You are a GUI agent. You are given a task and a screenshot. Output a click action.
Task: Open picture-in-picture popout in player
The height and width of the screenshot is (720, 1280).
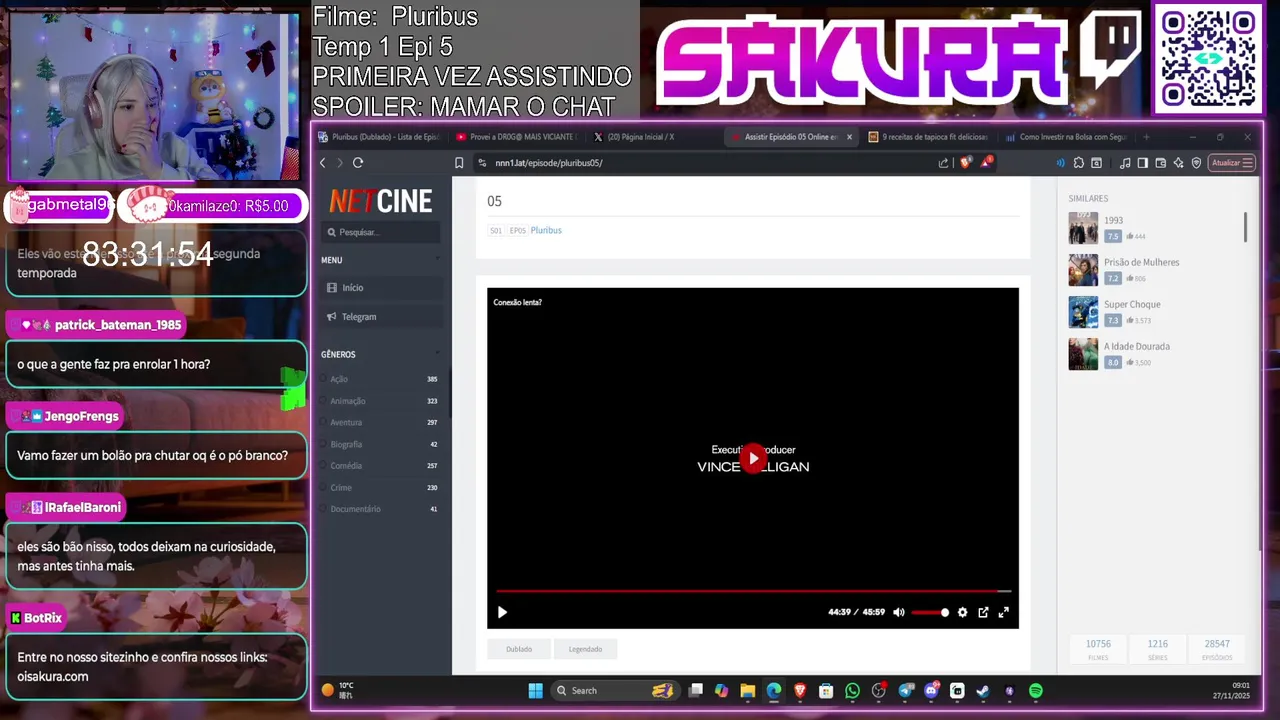pyautogui.click(x=983, y=612)
